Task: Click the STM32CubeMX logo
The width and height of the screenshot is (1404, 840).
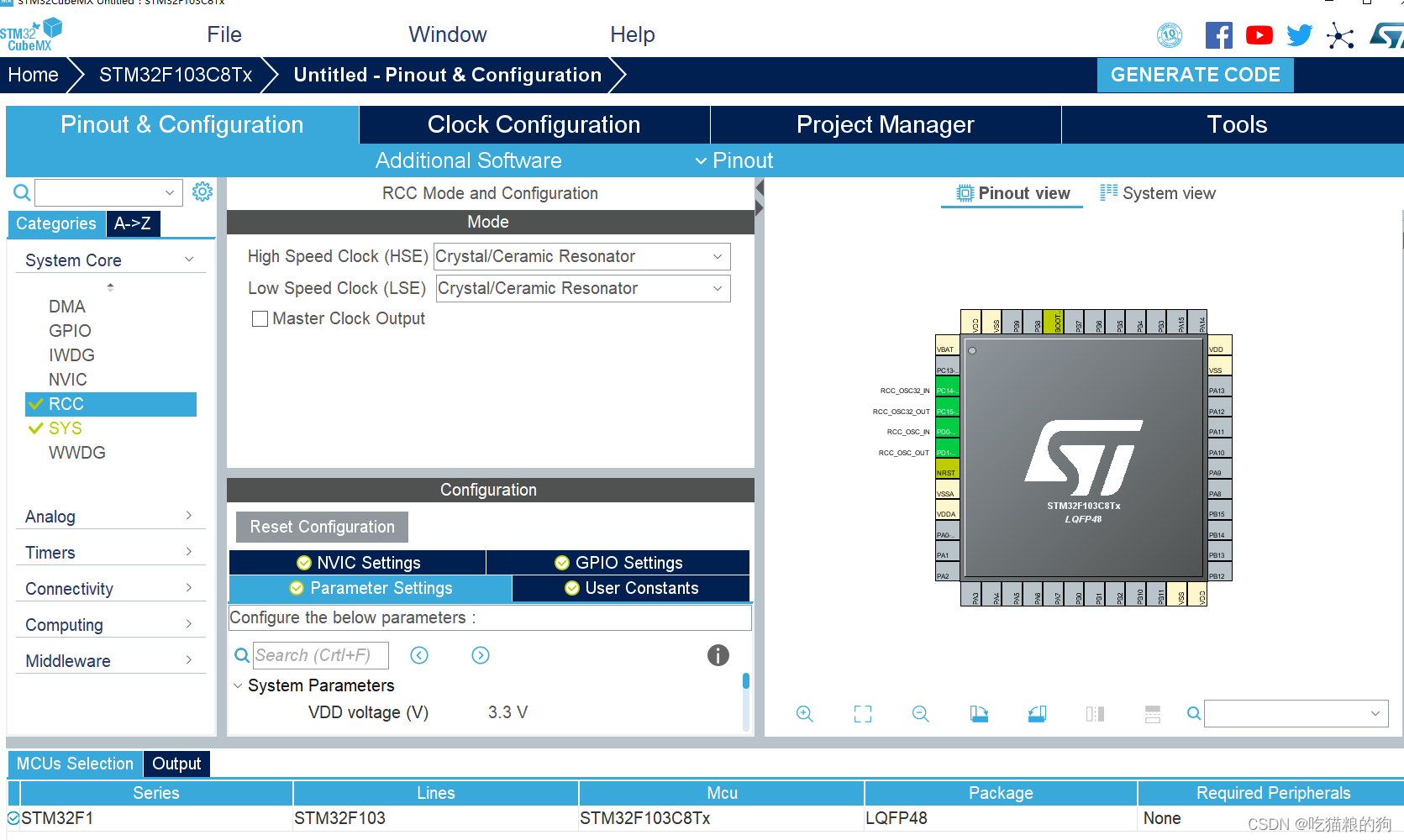Action: tap(31, 34)
